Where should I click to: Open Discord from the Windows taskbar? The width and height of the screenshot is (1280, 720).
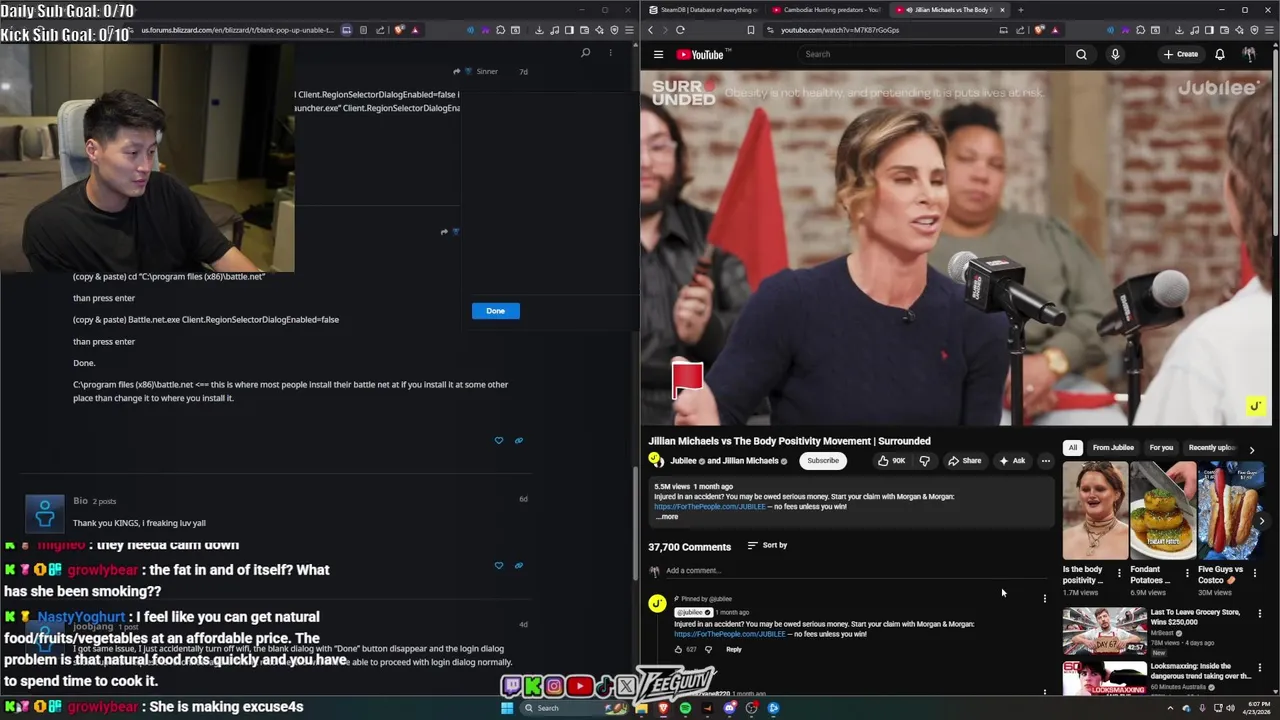pyautogui.click(x=729, y=708)
